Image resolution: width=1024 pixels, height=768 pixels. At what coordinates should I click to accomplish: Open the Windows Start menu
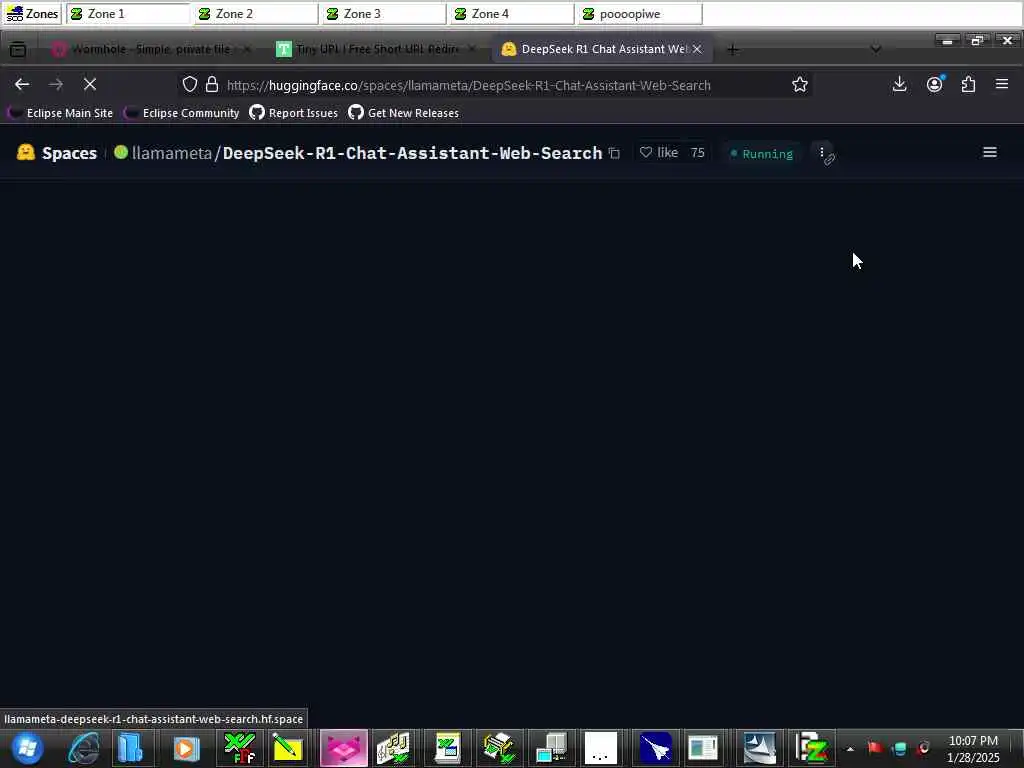coord(27,748)
